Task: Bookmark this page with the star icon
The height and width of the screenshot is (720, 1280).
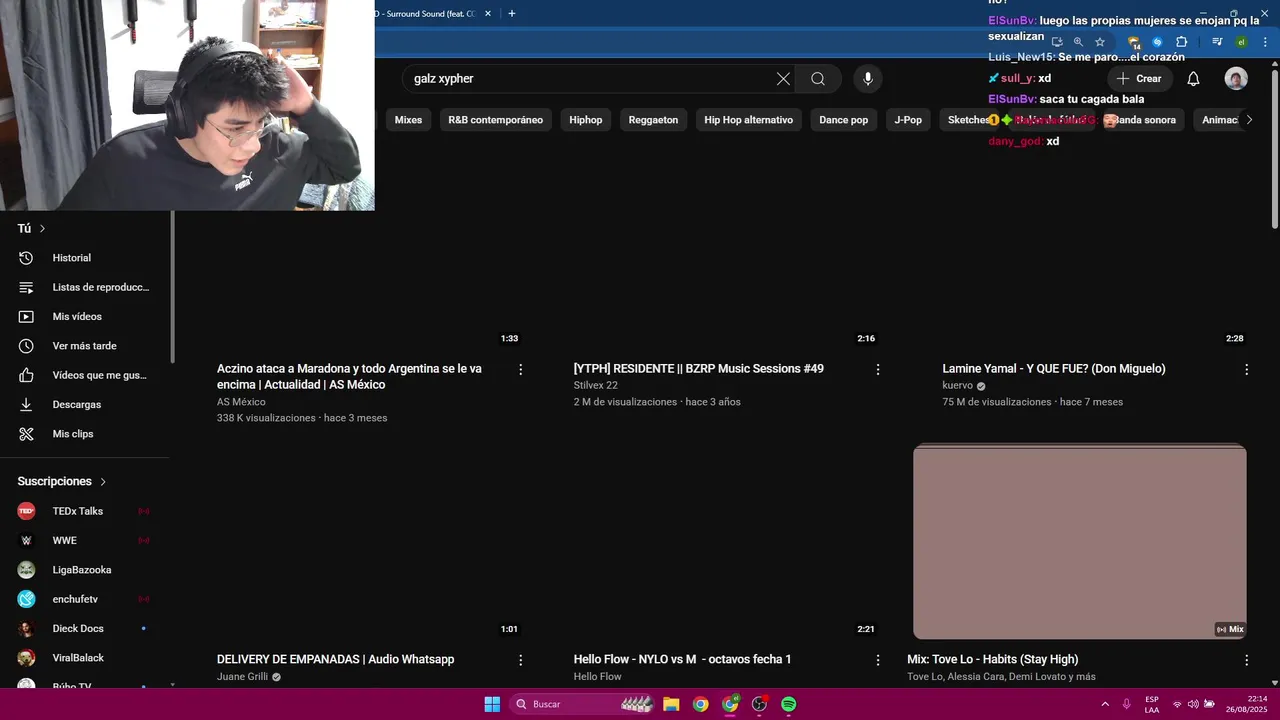Action: 1100,42
